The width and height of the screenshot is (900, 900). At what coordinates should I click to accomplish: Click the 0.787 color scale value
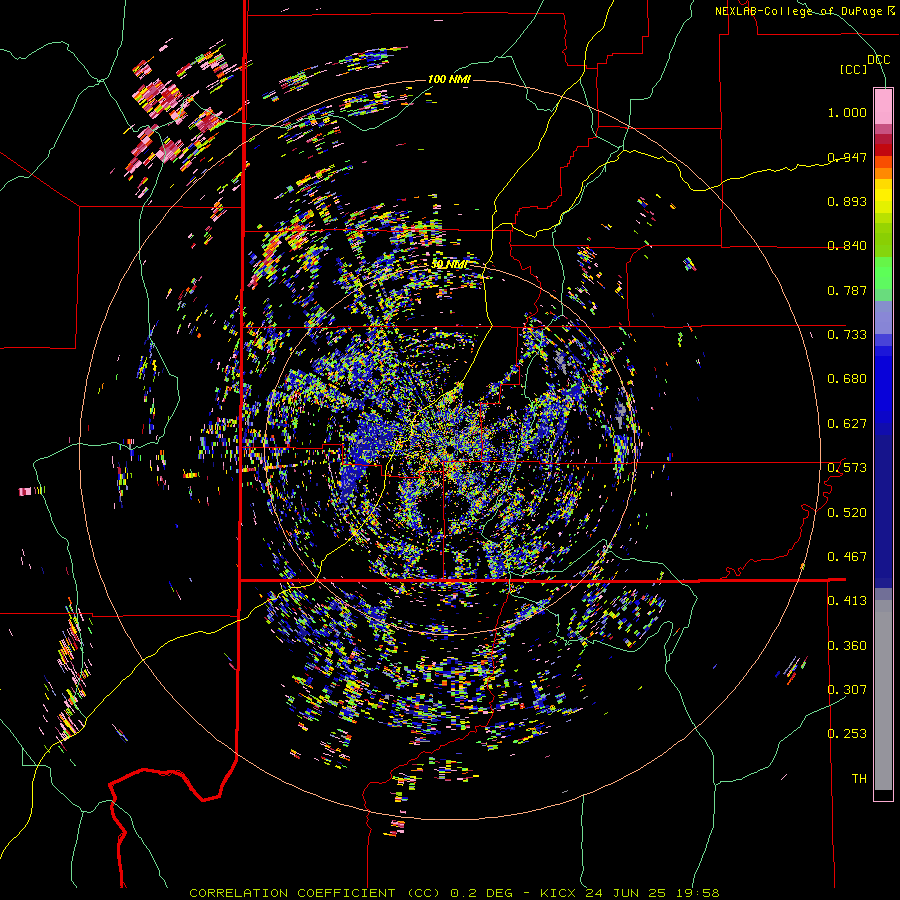847,290
